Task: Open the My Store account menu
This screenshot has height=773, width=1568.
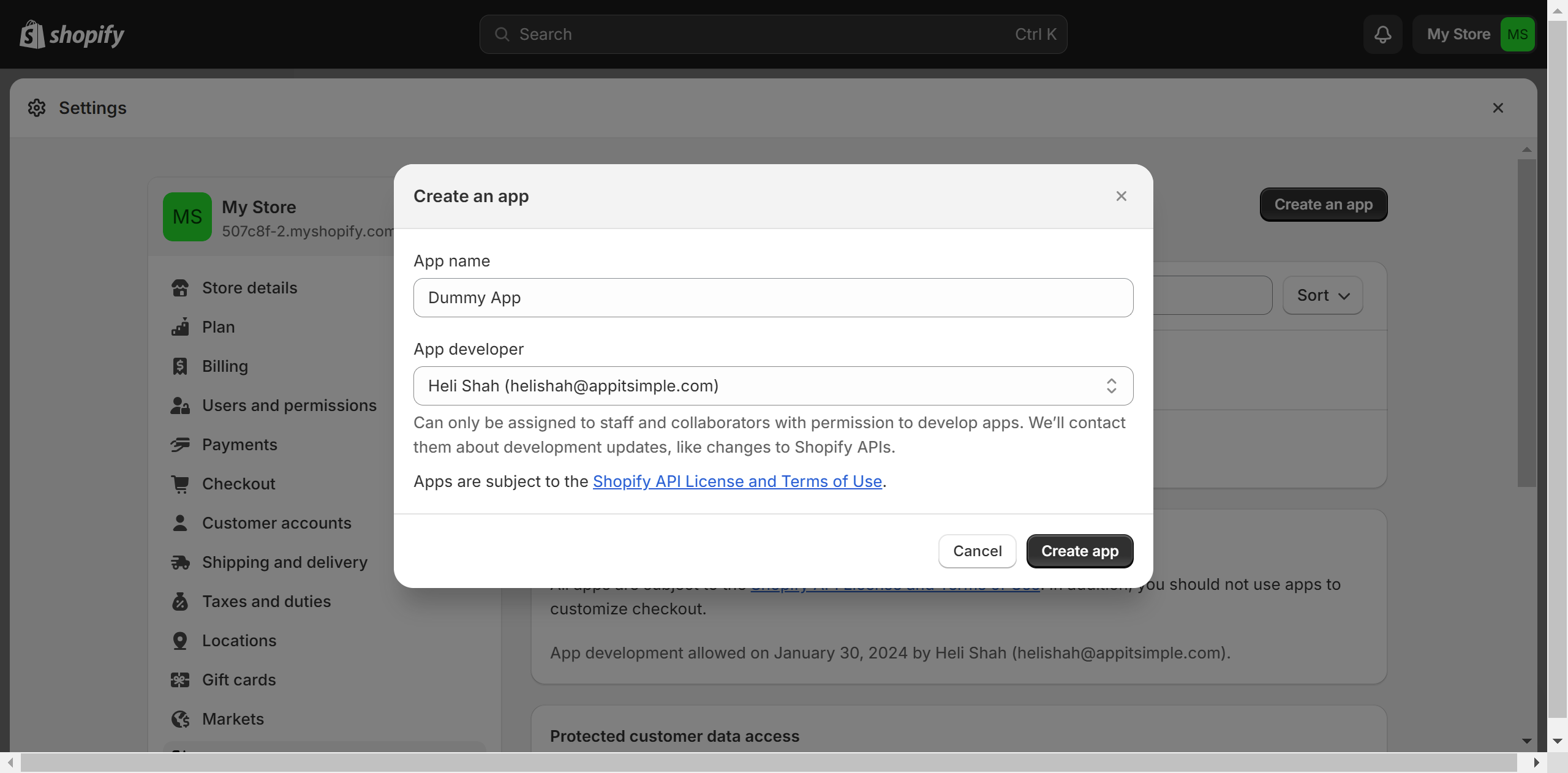Action: point(1474,34)
